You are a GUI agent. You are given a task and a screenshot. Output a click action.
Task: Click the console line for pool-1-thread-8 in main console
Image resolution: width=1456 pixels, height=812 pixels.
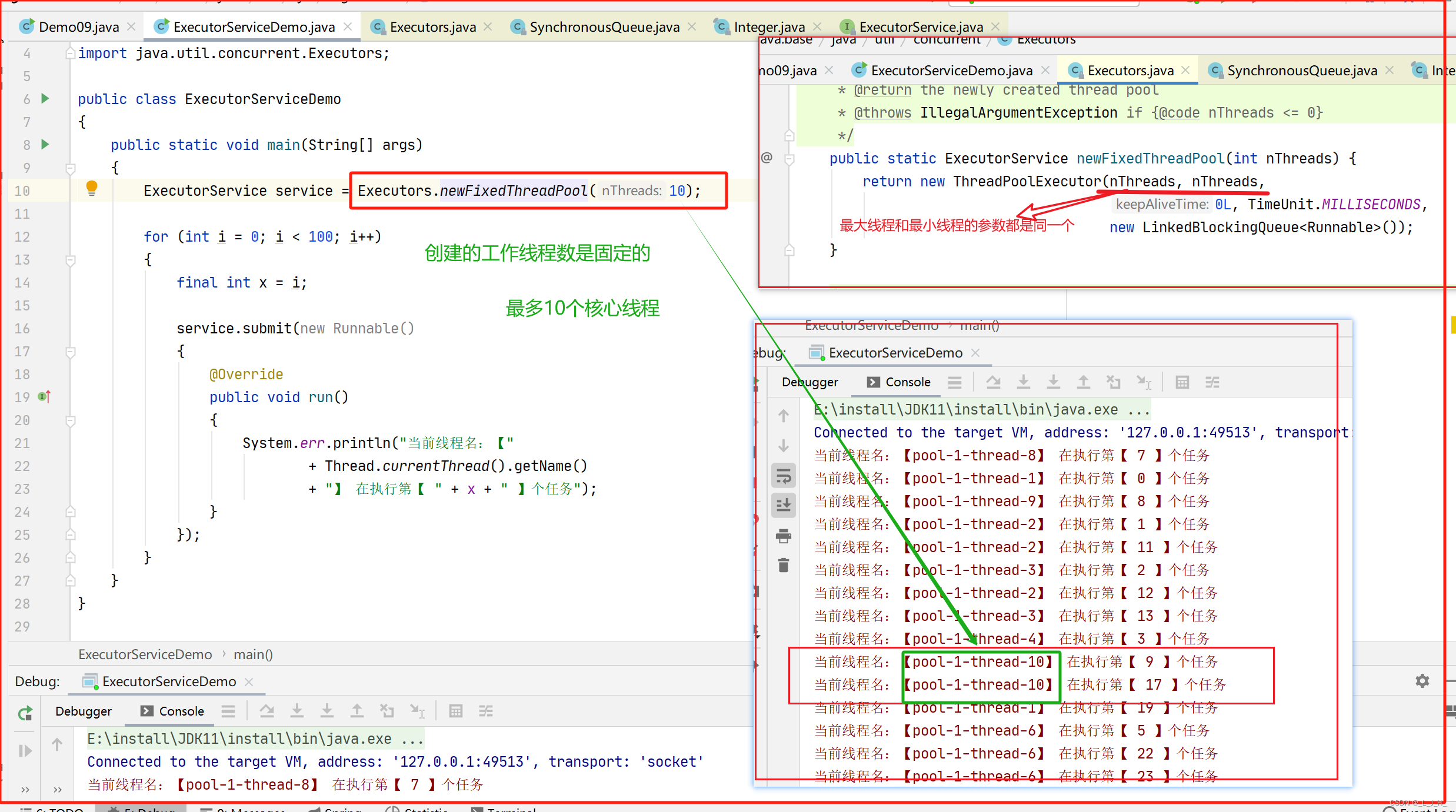[x=285, y=785]
